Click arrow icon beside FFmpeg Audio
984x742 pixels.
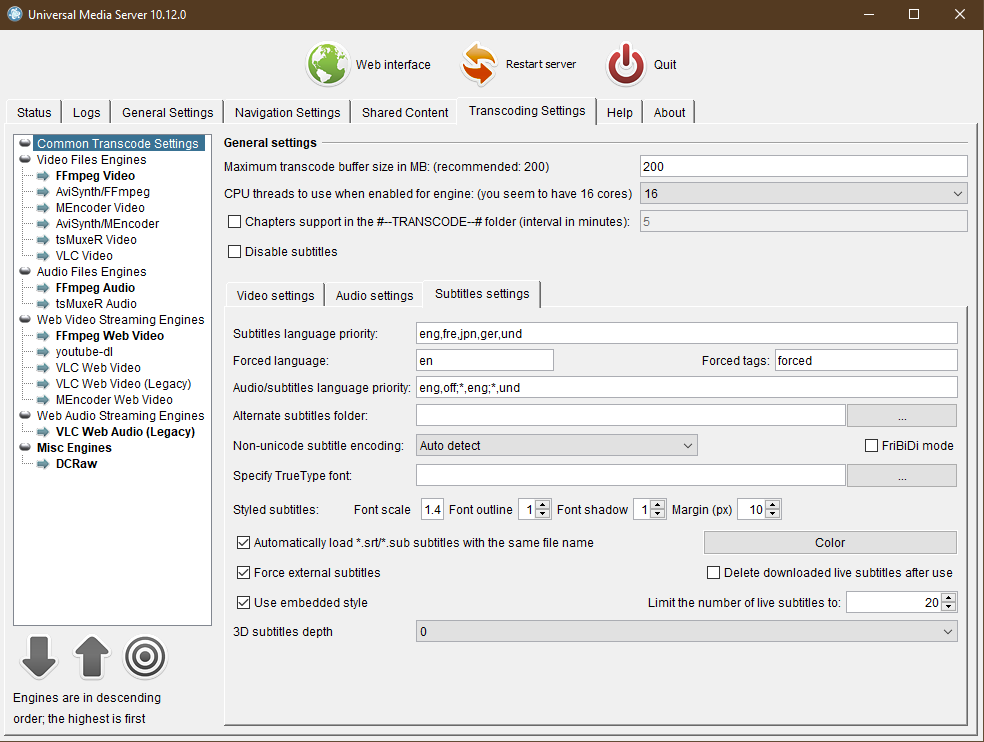(43, 288)
